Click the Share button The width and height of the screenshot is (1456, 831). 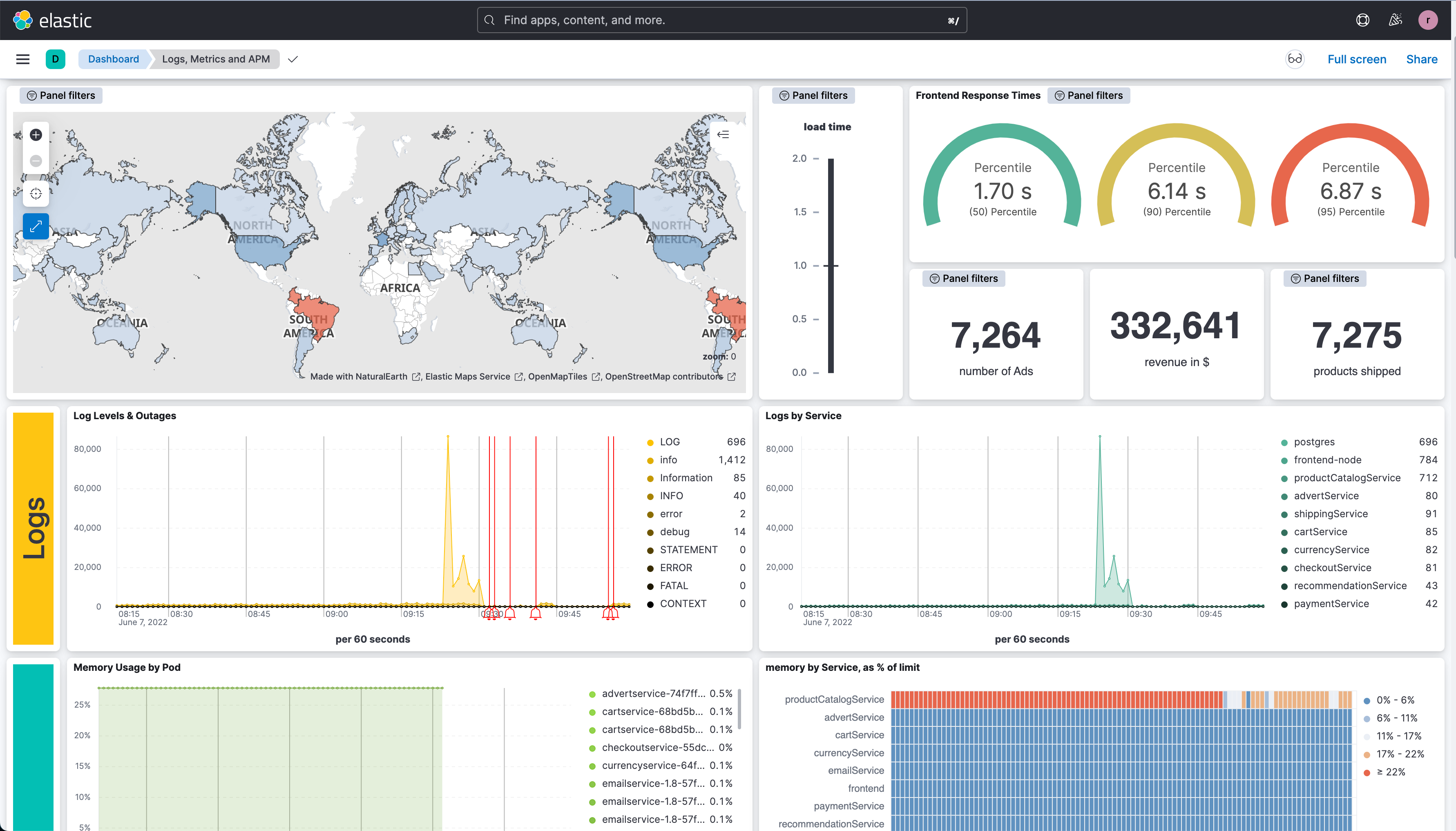1421,59
